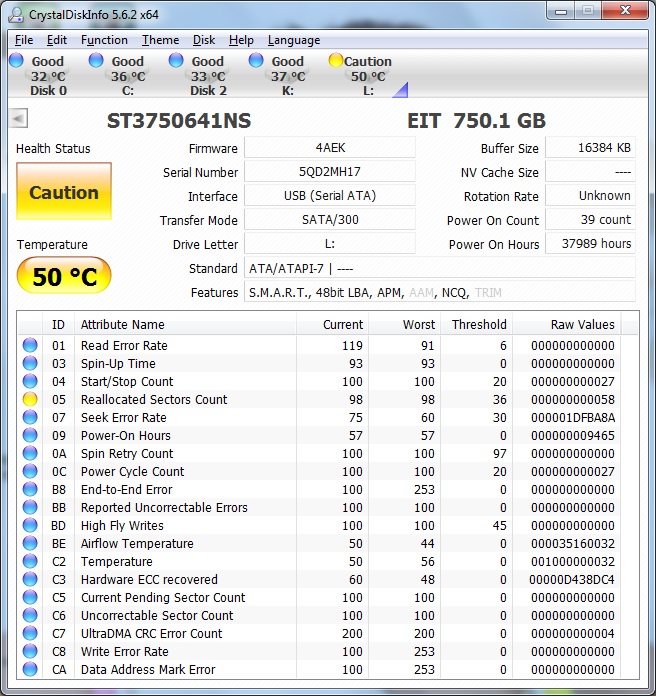Click yellow status dot for Reallocated Sectors Count

[30, 399]
